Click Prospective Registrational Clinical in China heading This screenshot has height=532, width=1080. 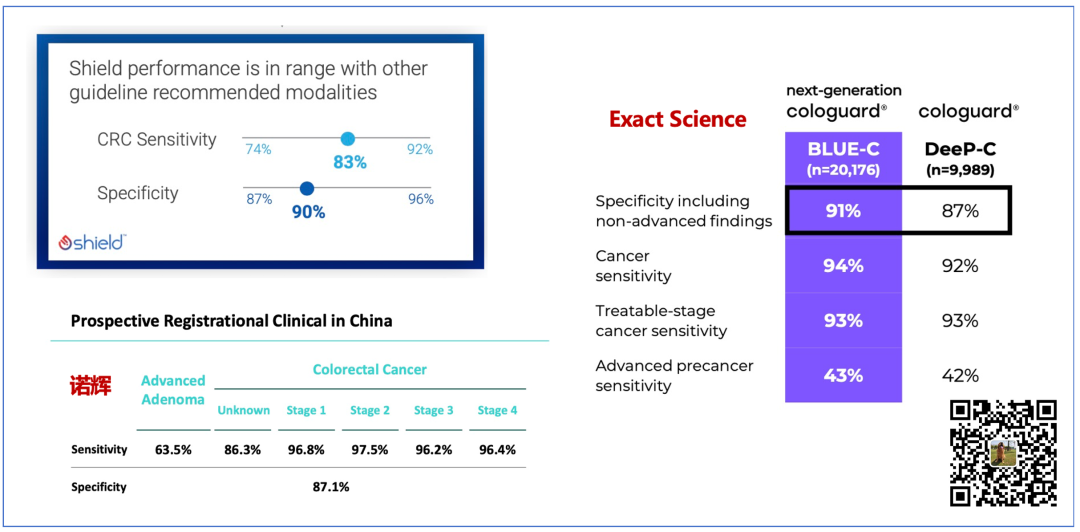coord(231,322)
